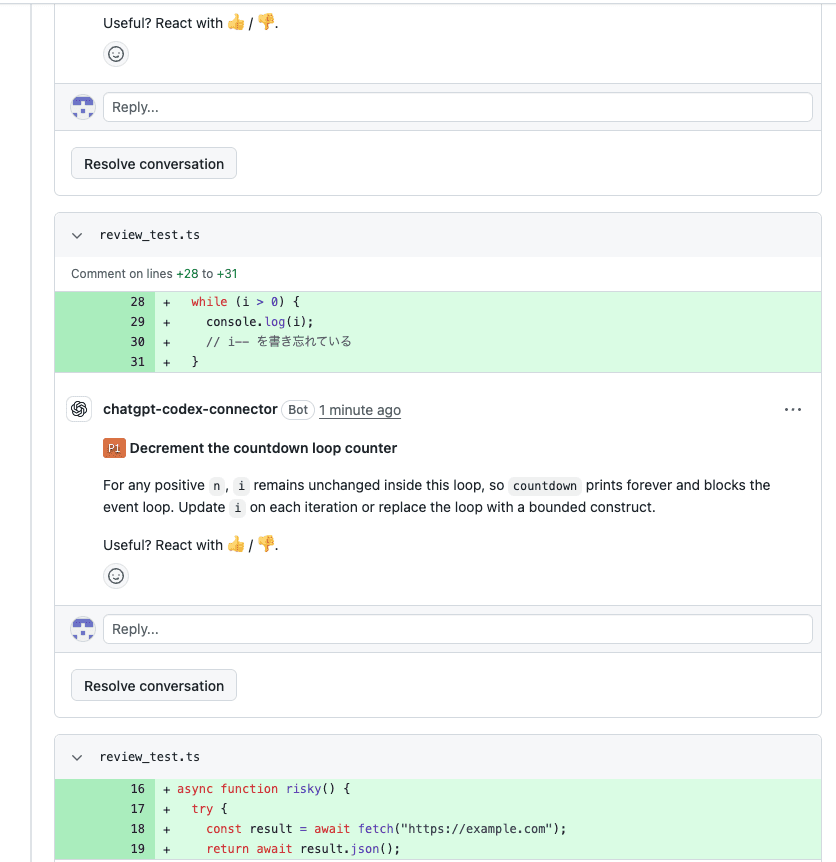The width and height of the screenshot is (836, 862).
Task: Click user avatar beside the lower Reply field
Action: (83, 629)
